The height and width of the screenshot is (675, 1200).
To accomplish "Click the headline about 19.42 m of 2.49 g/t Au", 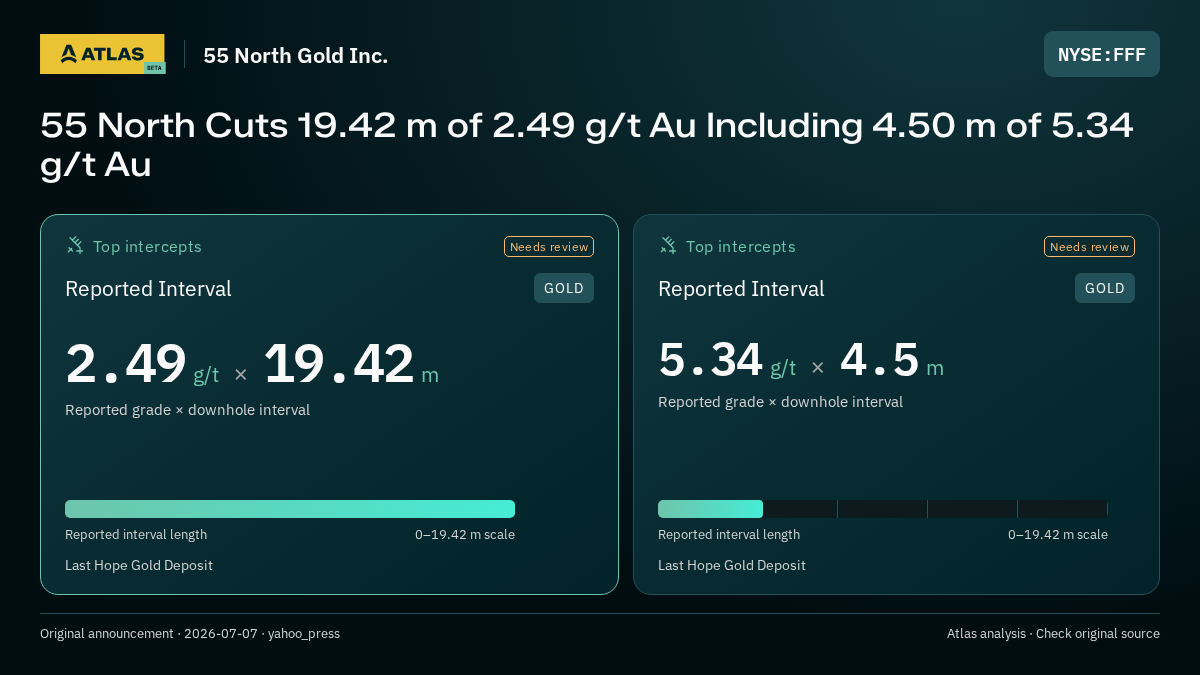I will click(x=587, y=144).
